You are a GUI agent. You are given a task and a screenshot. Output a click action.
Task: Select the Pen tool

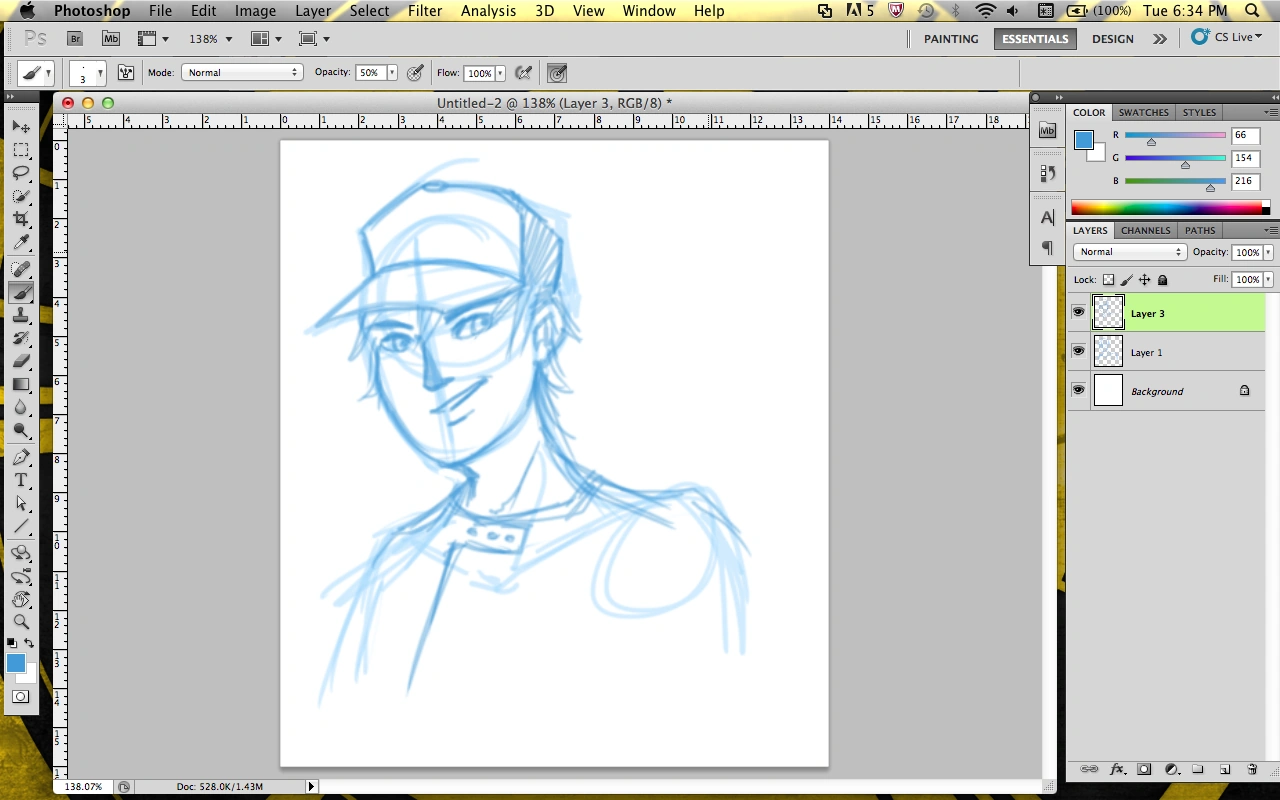(21, 457)
